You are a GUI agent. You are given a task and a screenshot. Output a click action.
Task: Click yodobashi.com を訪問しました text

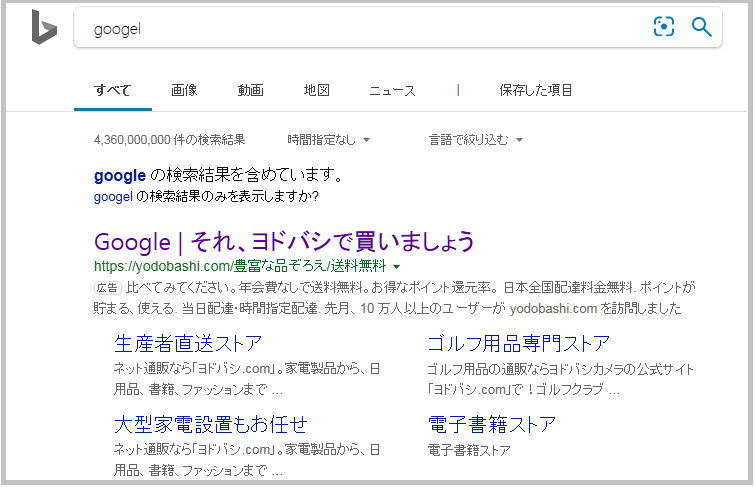tap(596, 308)
